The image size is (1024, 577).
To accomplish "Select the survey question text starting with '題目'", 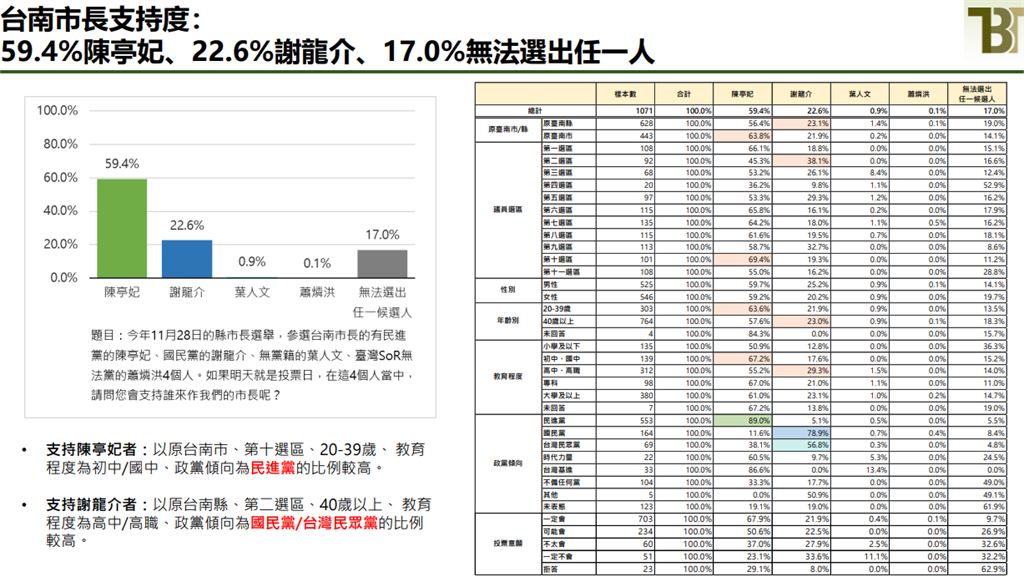I will tap(251, 365).
